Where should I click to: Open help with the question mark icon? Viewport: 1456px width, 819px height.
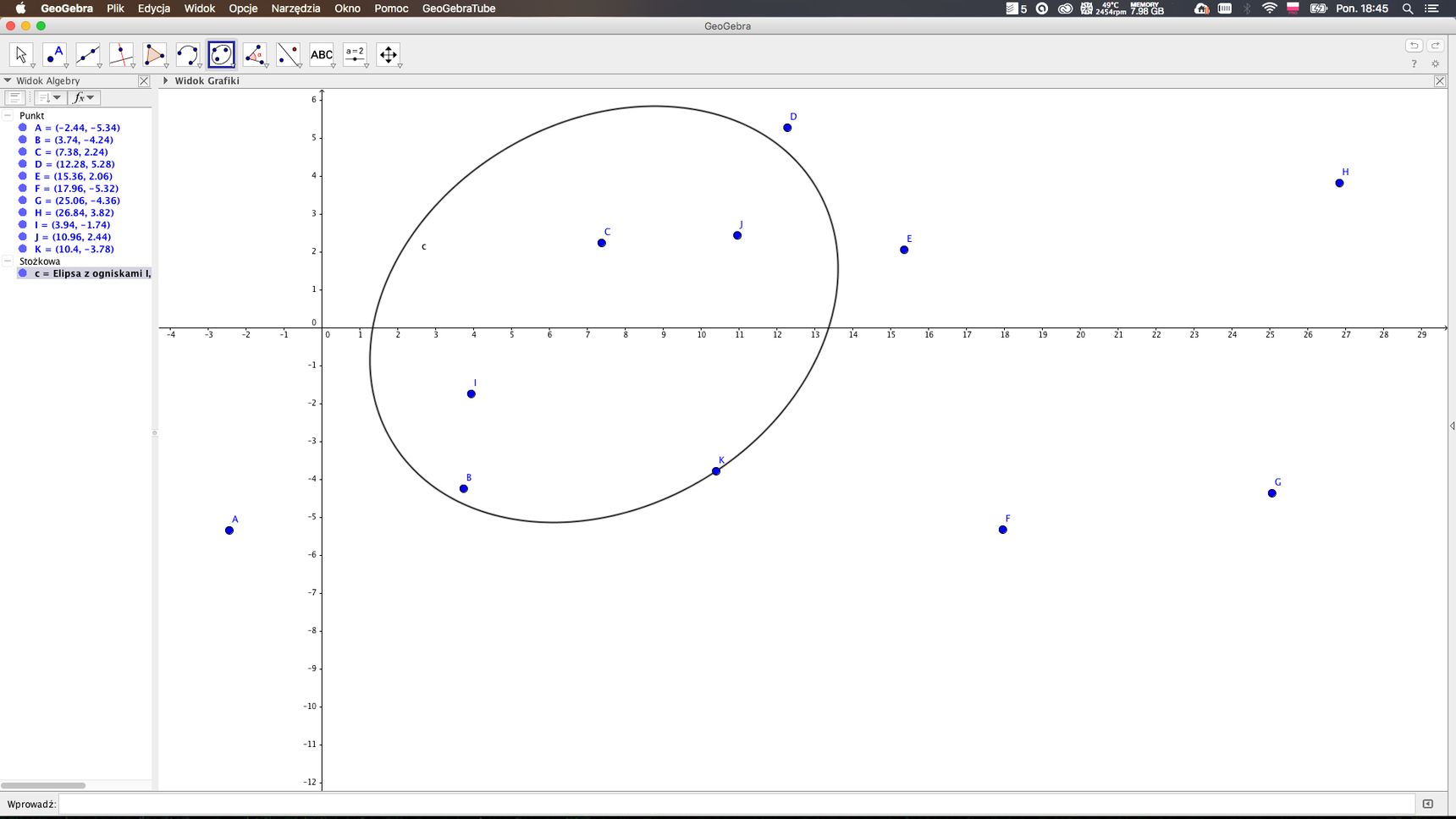(1414, 64)
